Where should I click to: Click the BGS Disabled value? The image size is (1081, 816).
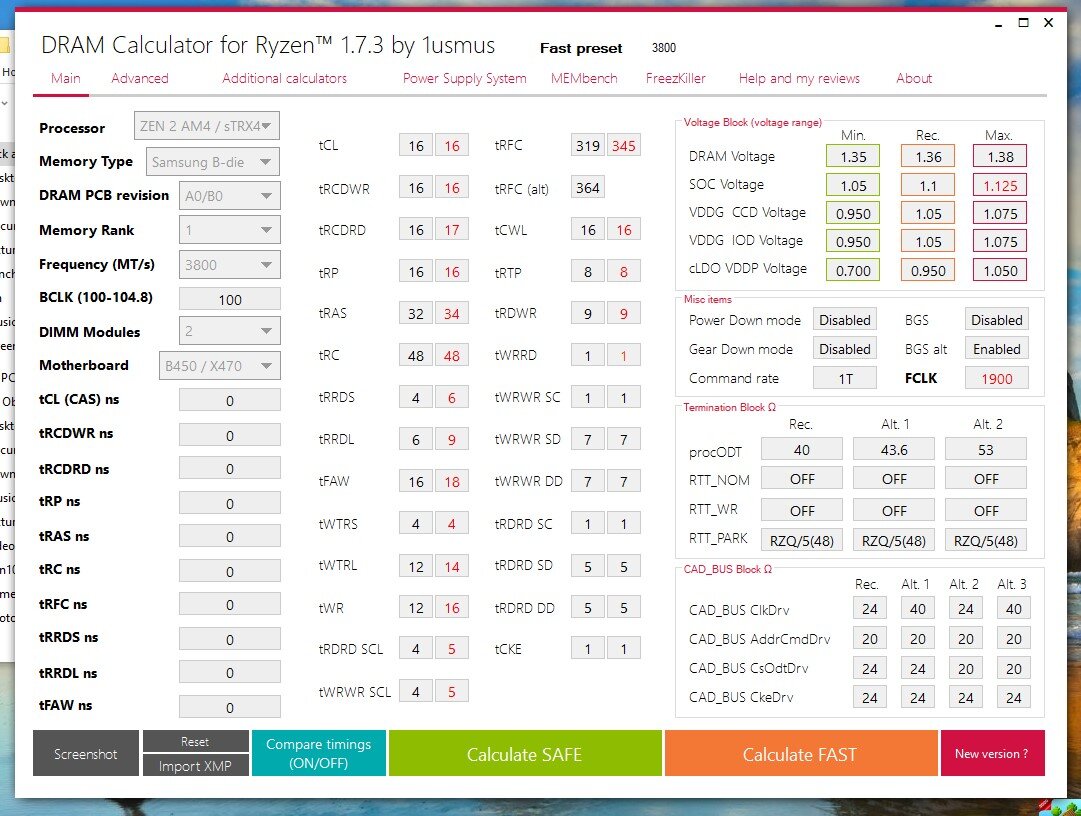point(996,320)
